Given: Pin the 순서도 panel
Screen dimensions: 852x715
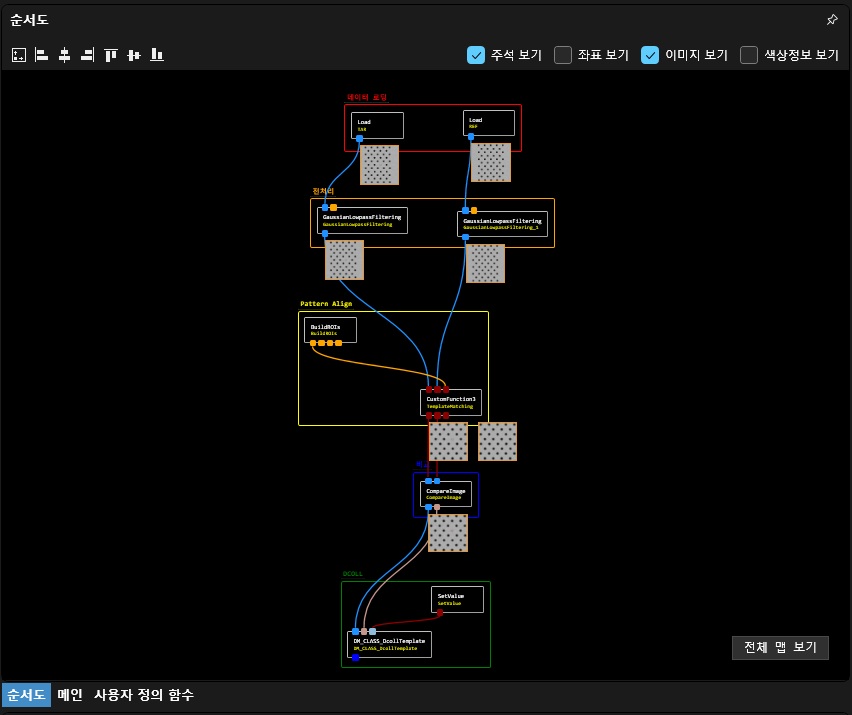Looking at the screenshot, I should 831,20.
